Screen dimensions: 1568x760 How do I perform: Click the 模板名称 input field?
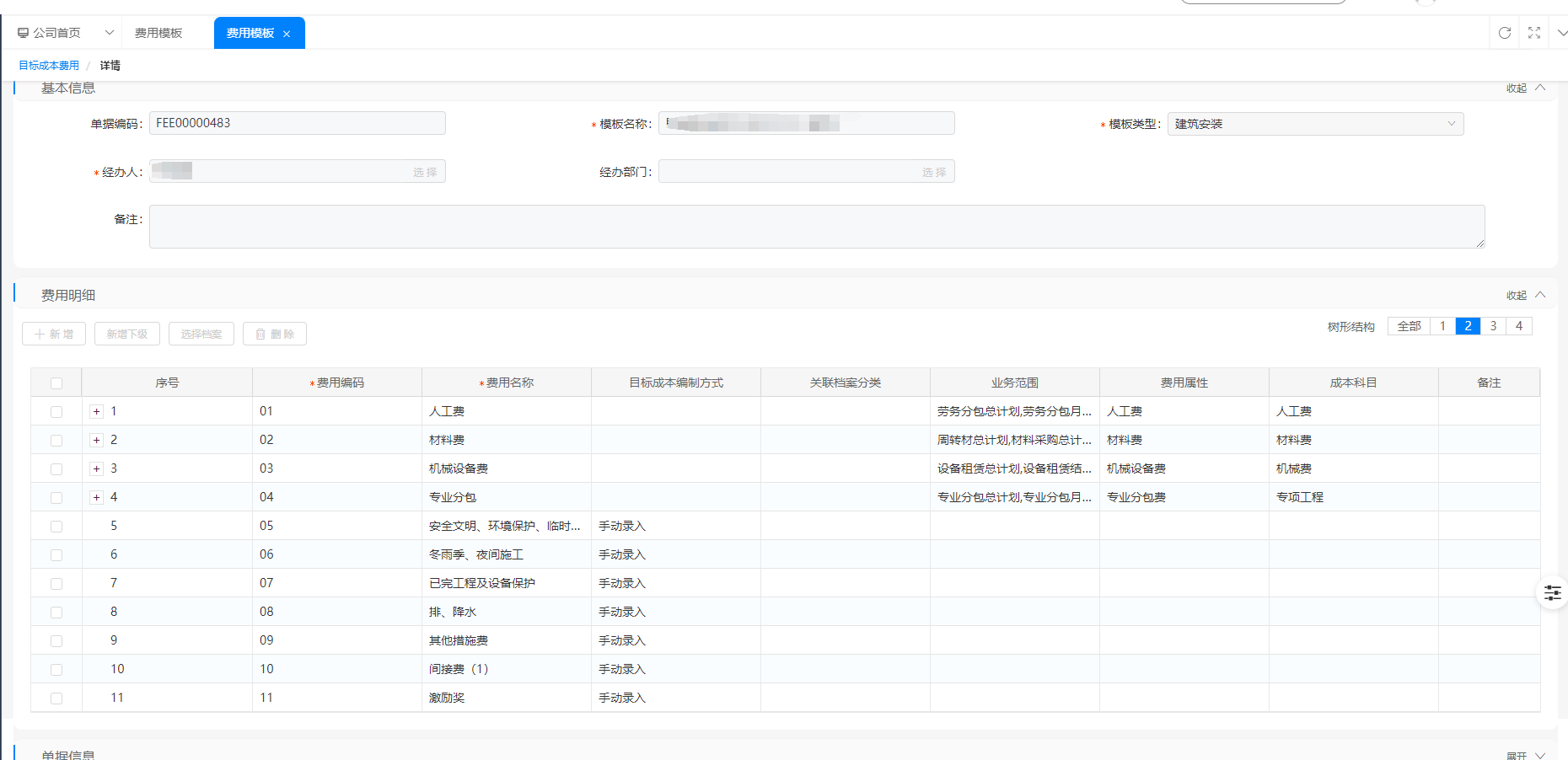807,123
